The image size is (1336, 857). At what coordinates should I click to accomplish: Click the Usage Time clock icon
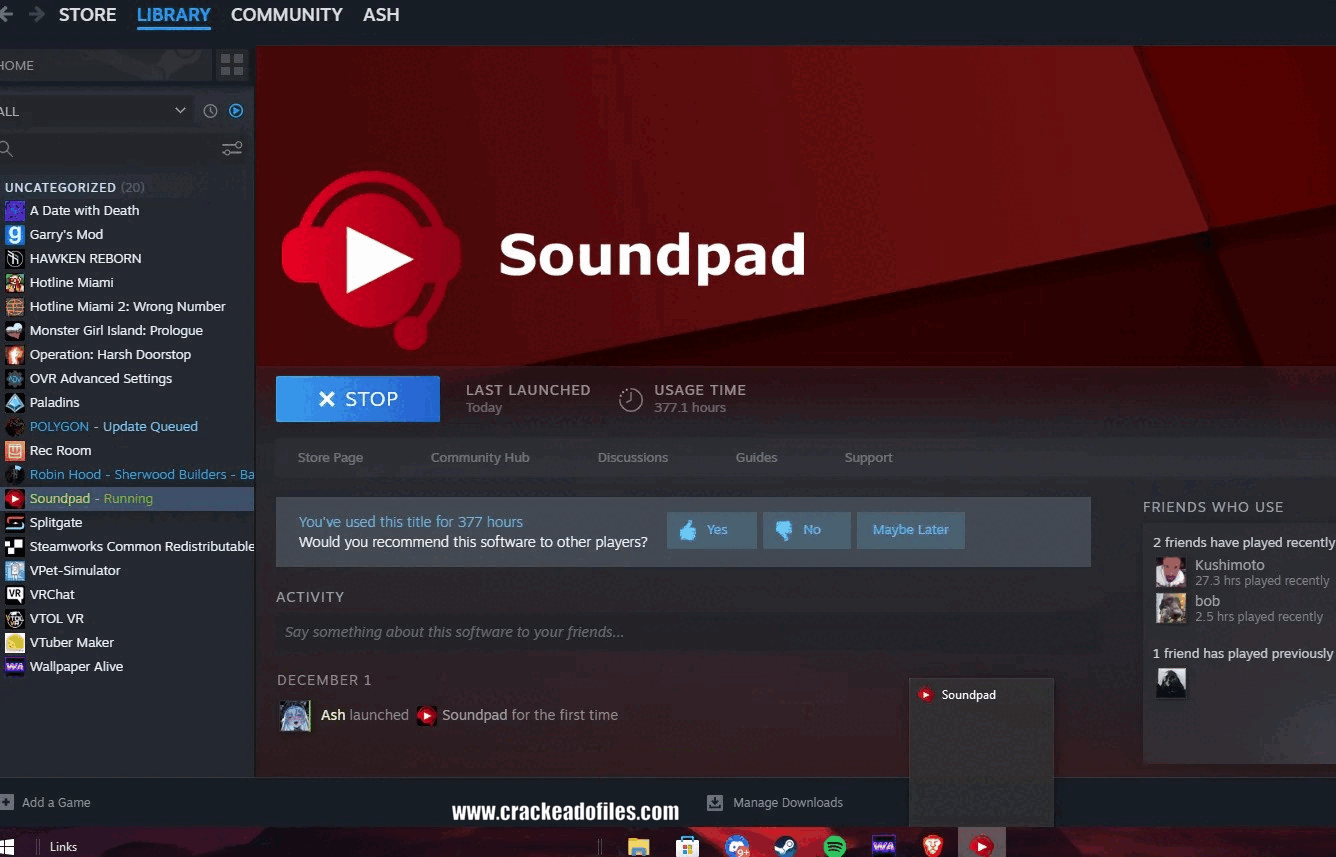click(631, 400)
